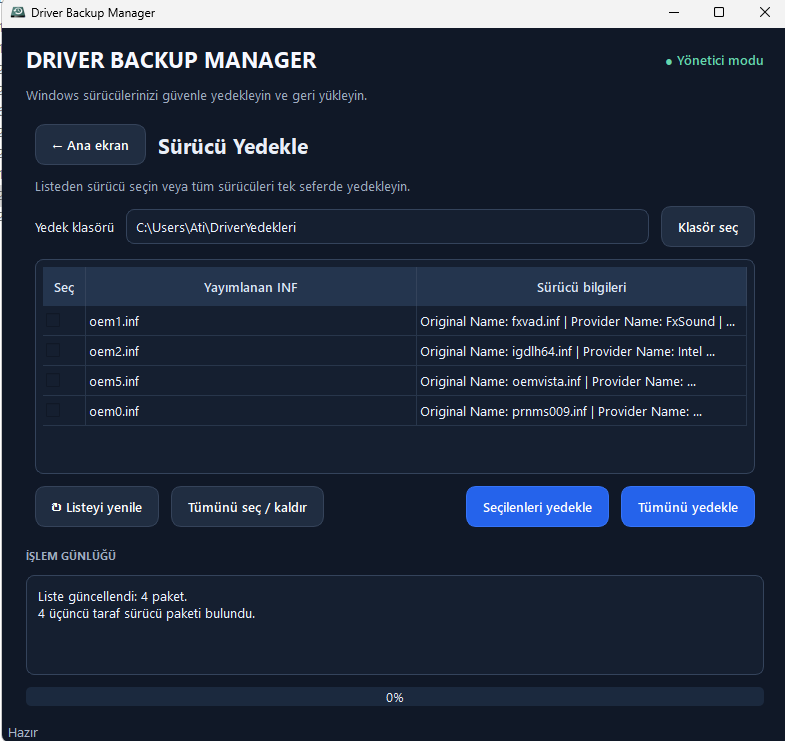Click the Driver Backup Manager title bar icon

pos(18,13)
